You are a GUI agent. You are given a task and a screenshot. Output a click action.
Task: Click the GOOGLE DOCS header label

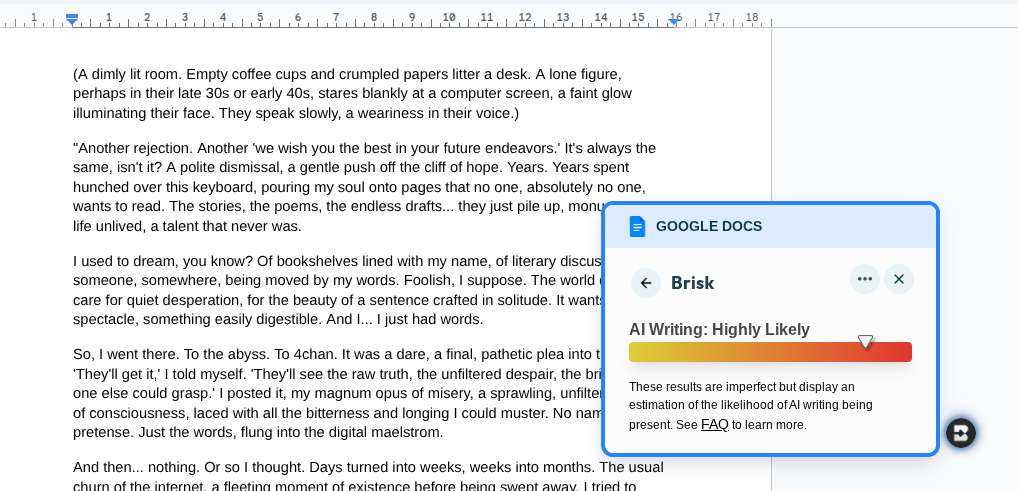[709, 227]
